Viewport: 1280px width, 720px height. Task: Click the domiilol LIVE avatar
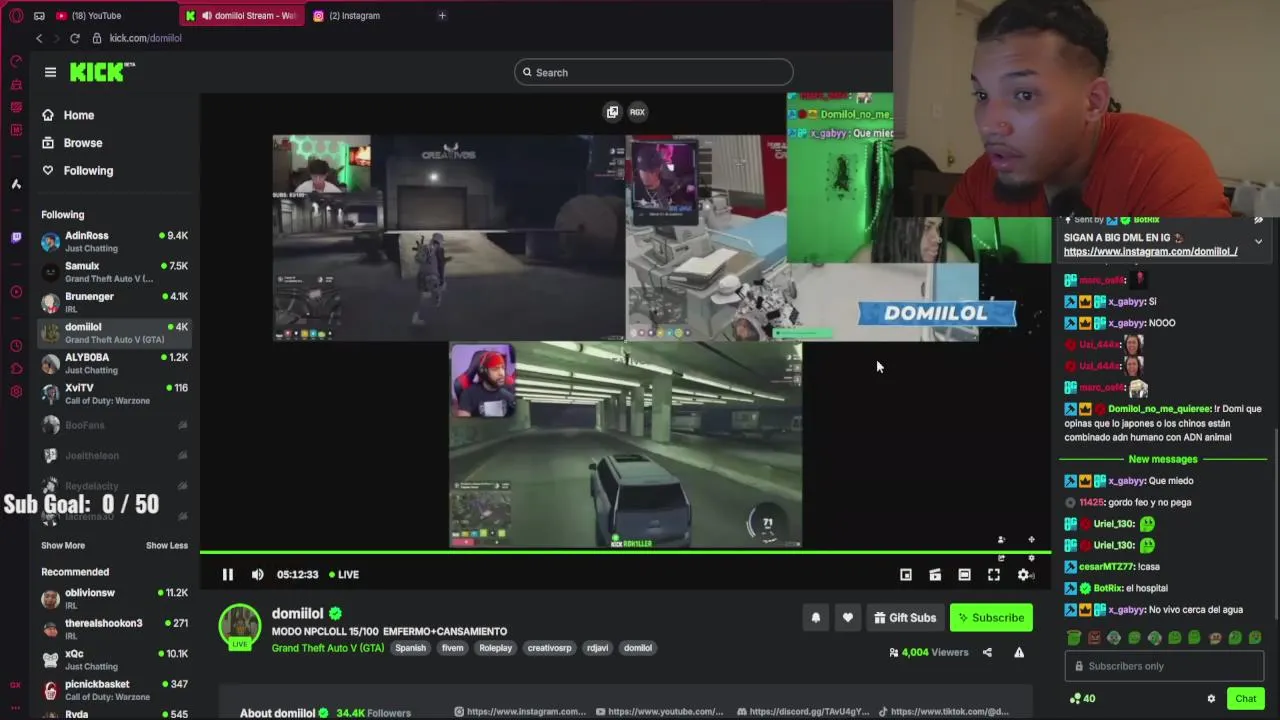[x=240, y=626]
